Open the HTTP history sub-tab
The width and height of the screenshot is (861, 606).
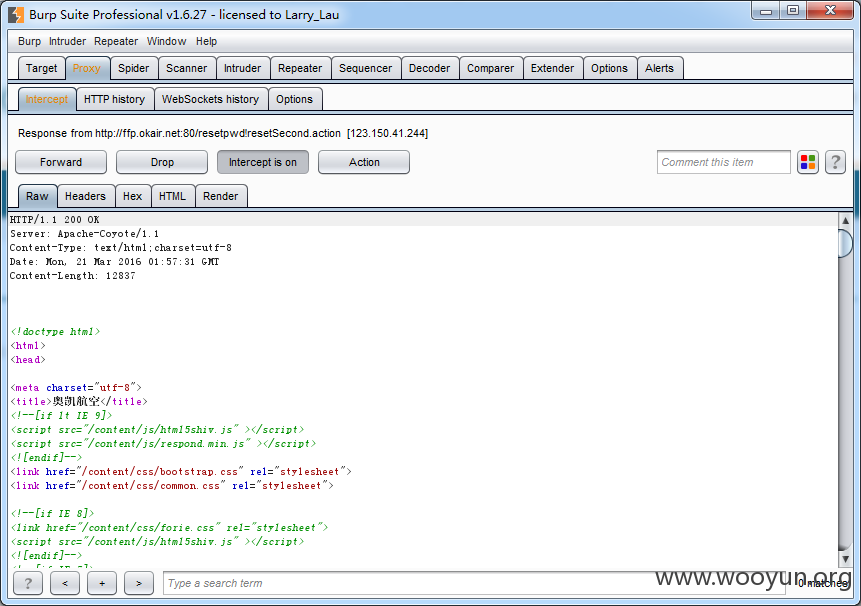[114, 99]
